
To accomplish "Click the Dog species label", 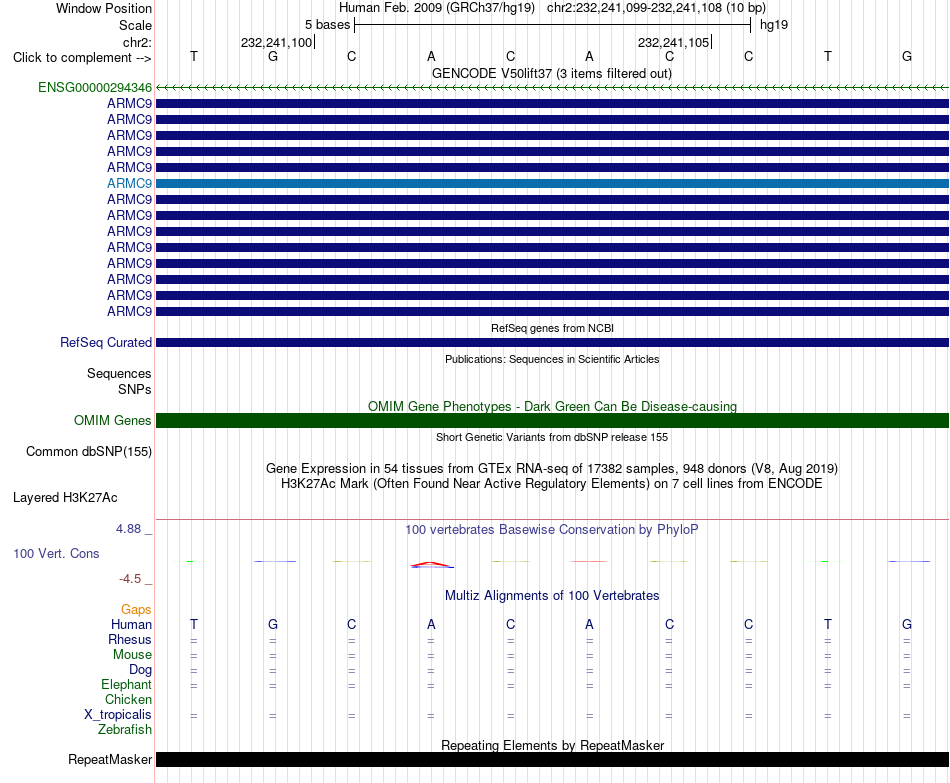I will [141, 670].
